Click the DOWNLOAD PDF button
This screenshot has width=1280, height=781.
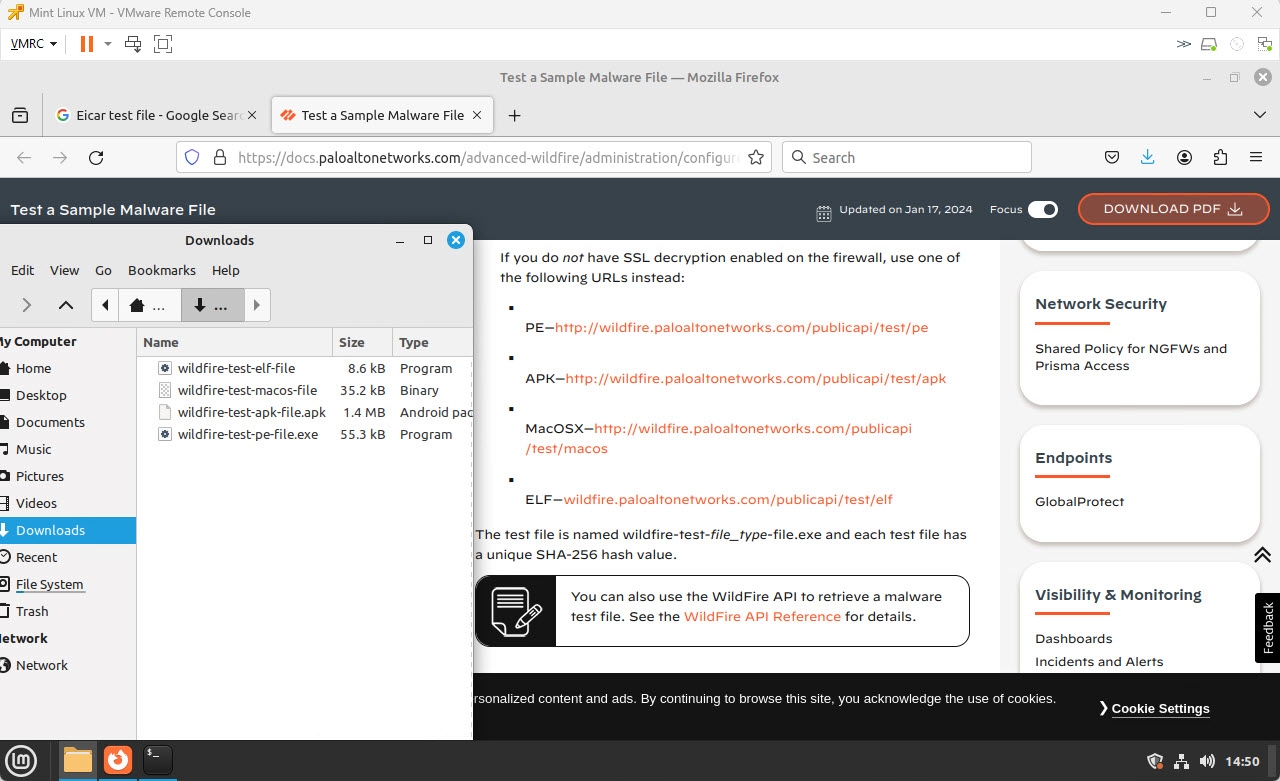[x=1173, y=209]
